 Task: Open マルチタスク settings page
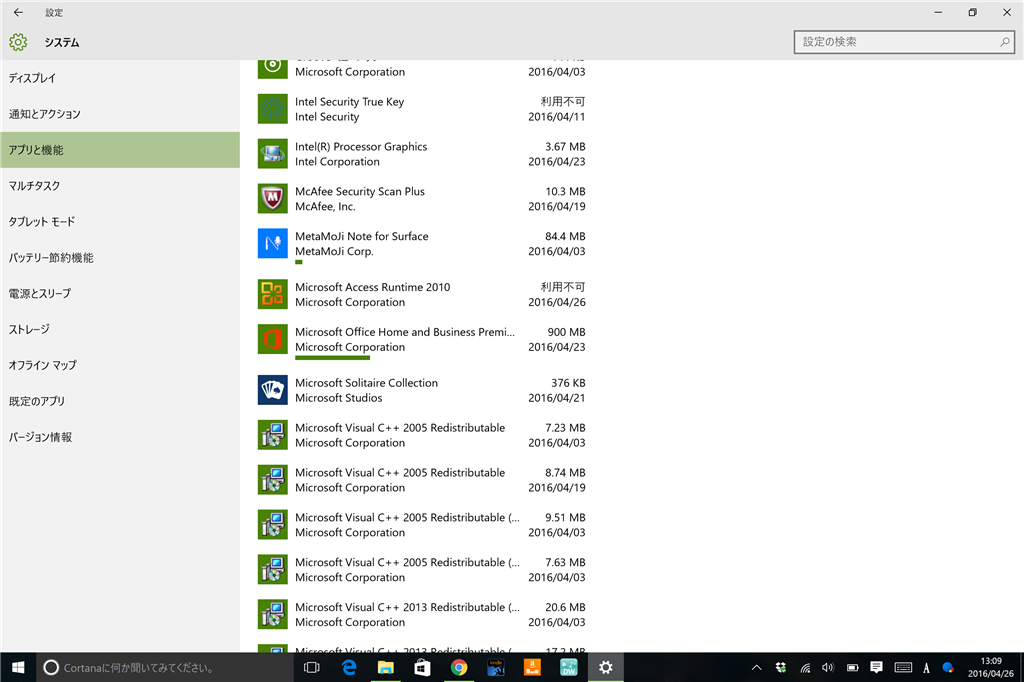[120, 186]
